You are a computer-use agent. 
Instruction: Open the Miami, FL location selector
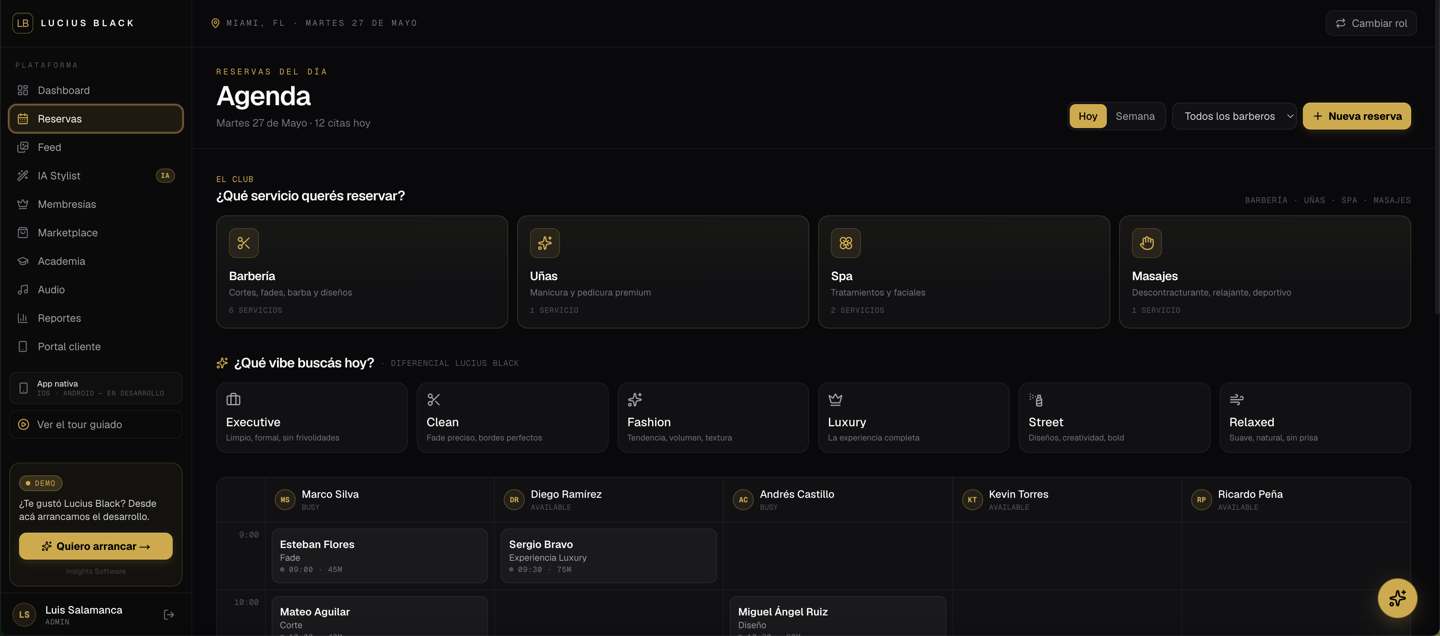coord(314,23)
